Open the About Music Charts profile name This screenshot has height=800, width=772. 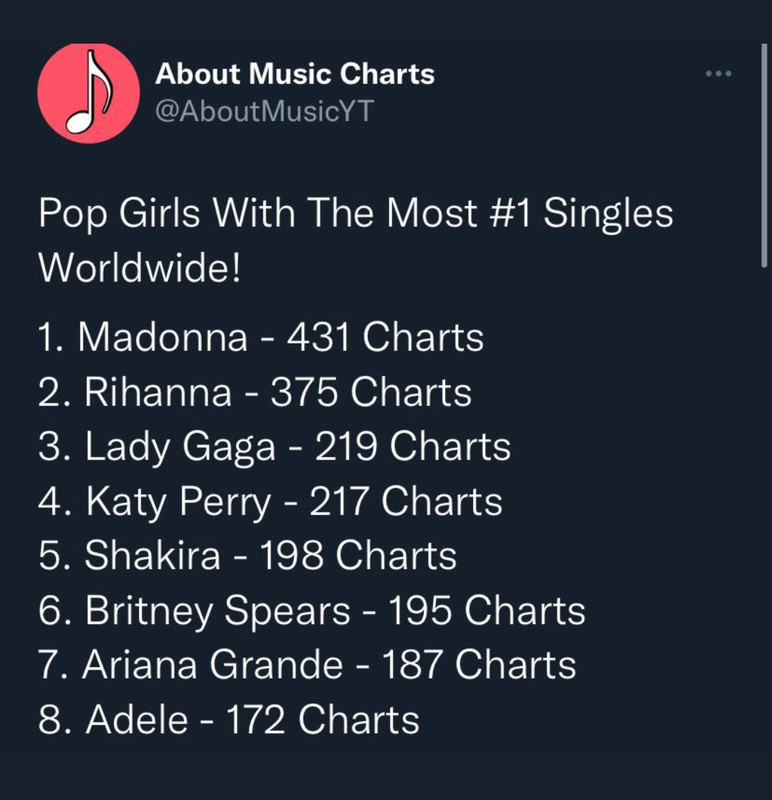(x=295, y=73)
